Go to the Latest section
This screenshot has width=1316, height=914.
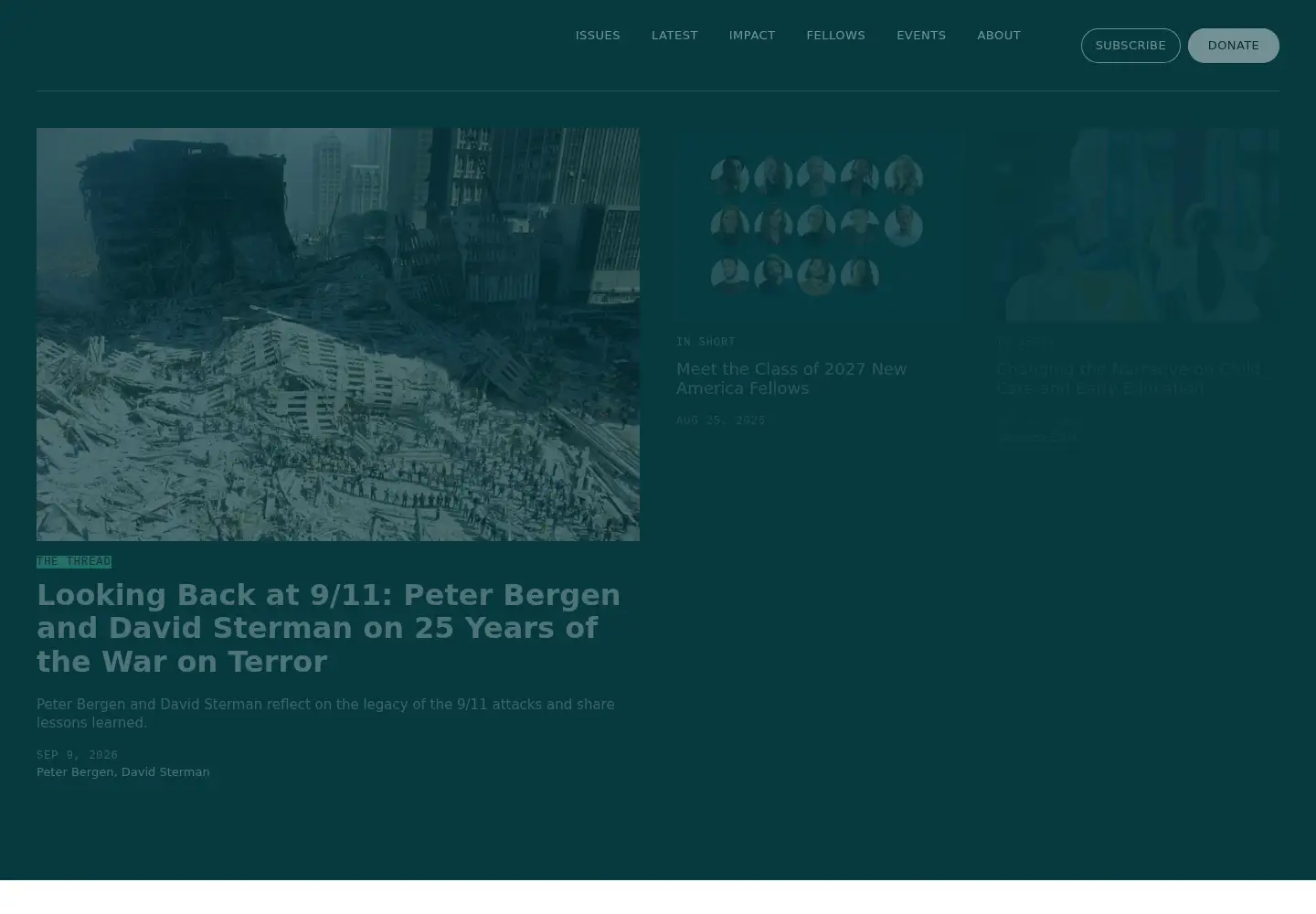tap(674, 36)
